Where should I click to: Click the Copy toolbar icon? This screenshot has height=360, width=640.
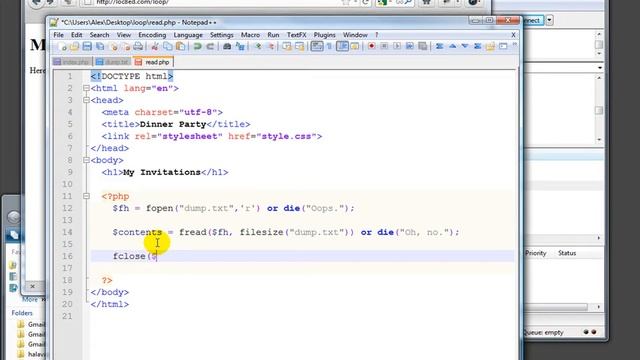click(168, 47)
